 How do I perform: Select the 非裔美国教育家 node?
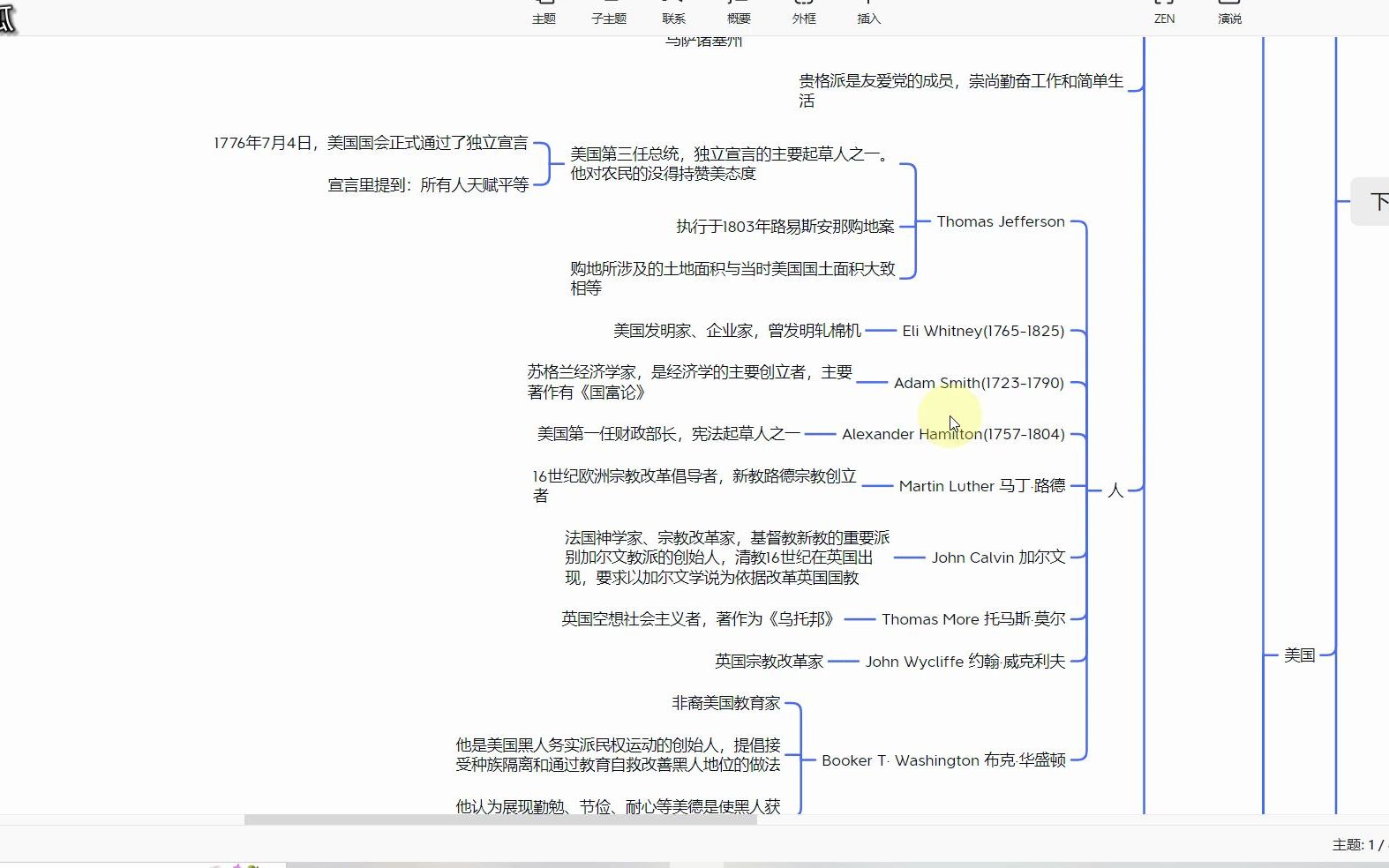pos(726,703)
